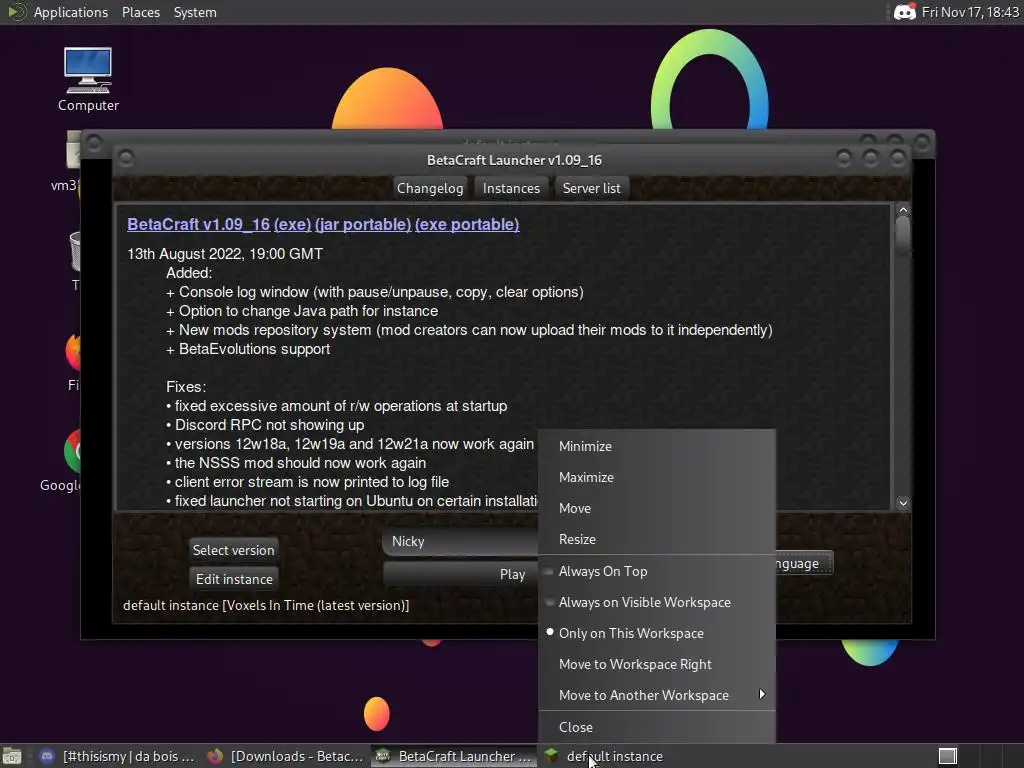Click the BetaCraft Launcher v1.09_16 title bar
This screenshot has width=1024, height=768.
coord(514,160)
